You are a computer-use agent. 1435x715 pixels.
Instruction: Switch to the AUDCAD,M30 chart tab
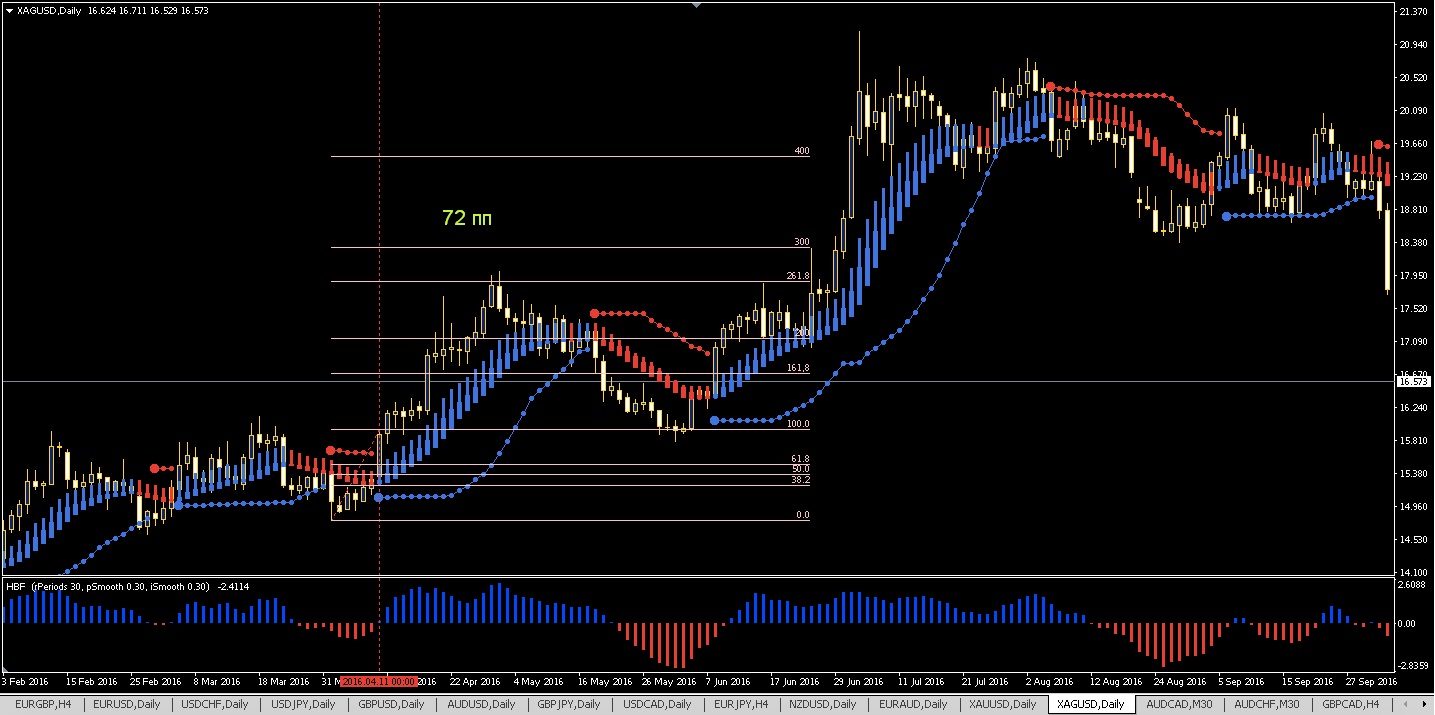click(x=1180, y=705)
